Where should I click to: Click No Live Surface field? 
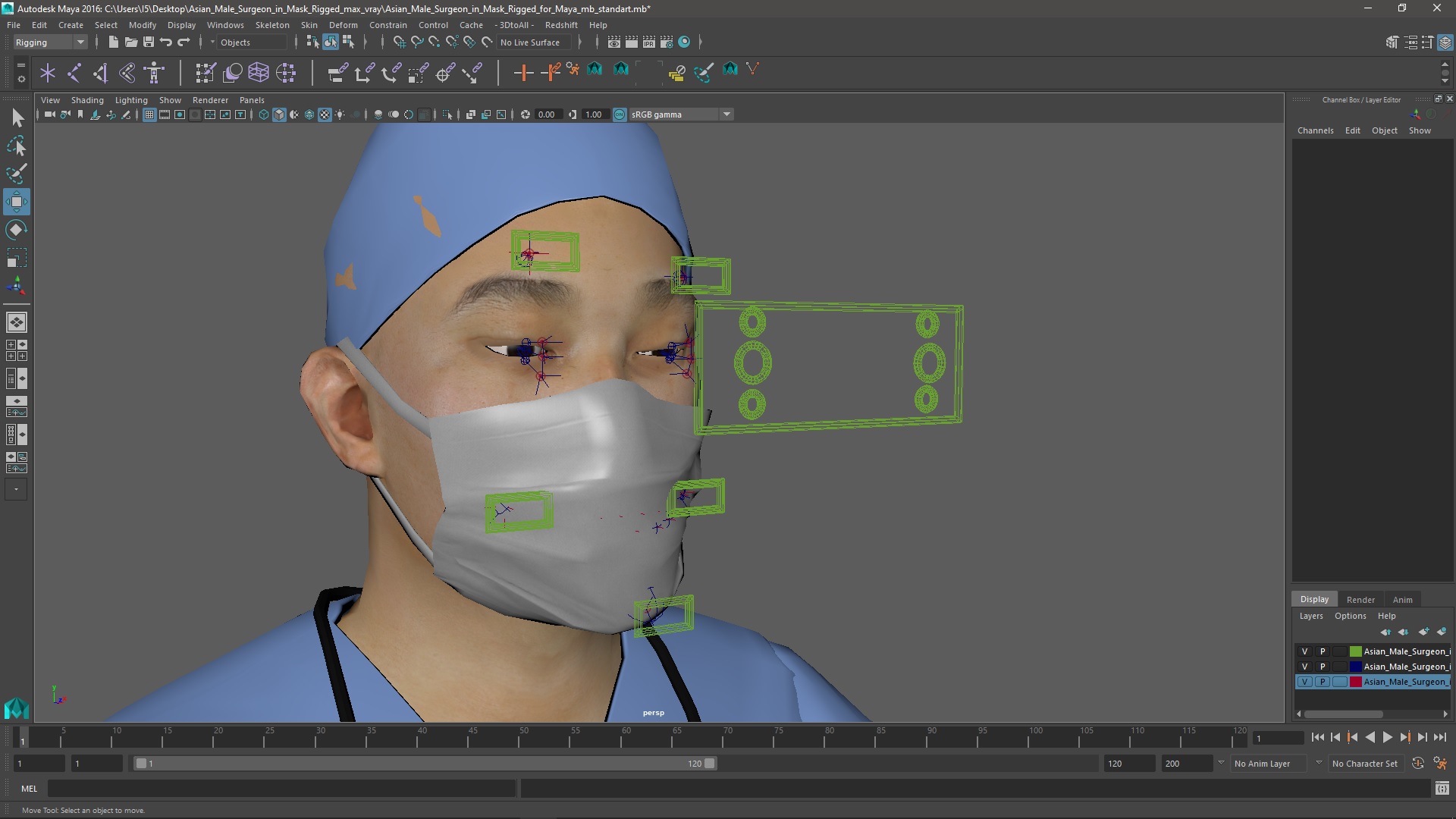click(535, 42)
